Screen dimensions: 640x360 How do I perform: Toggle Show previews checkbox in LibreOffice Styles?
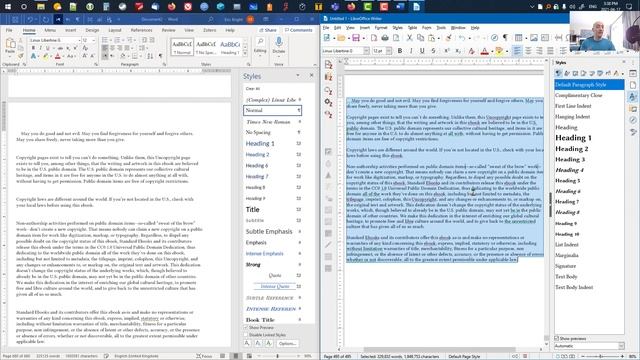tap(556, 338)
